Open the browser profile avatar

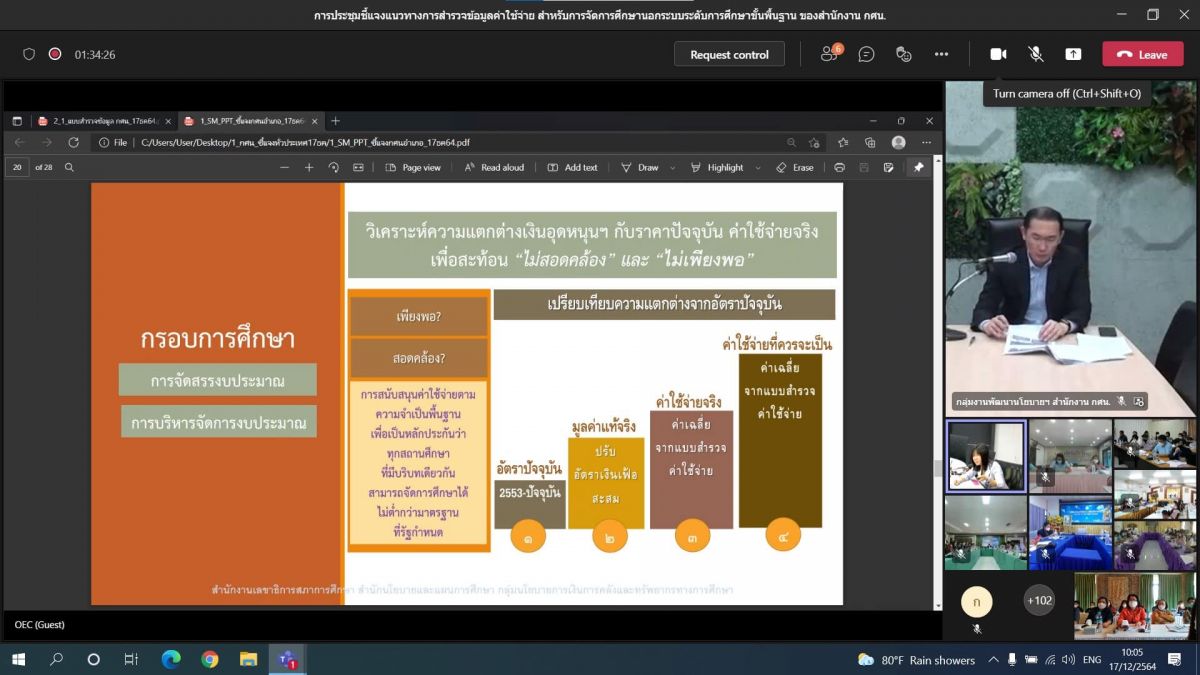[898, 142]
